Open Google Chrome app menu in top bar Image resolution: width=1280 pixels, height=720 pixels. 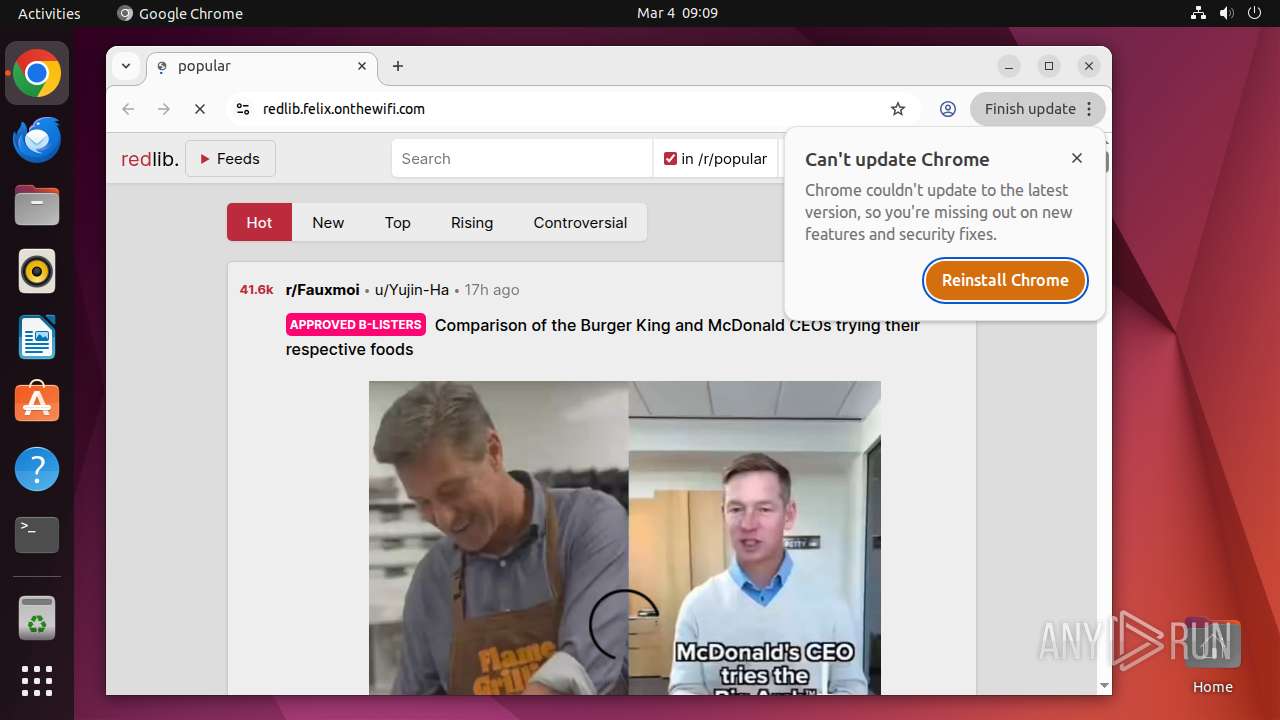click(180, 13)
